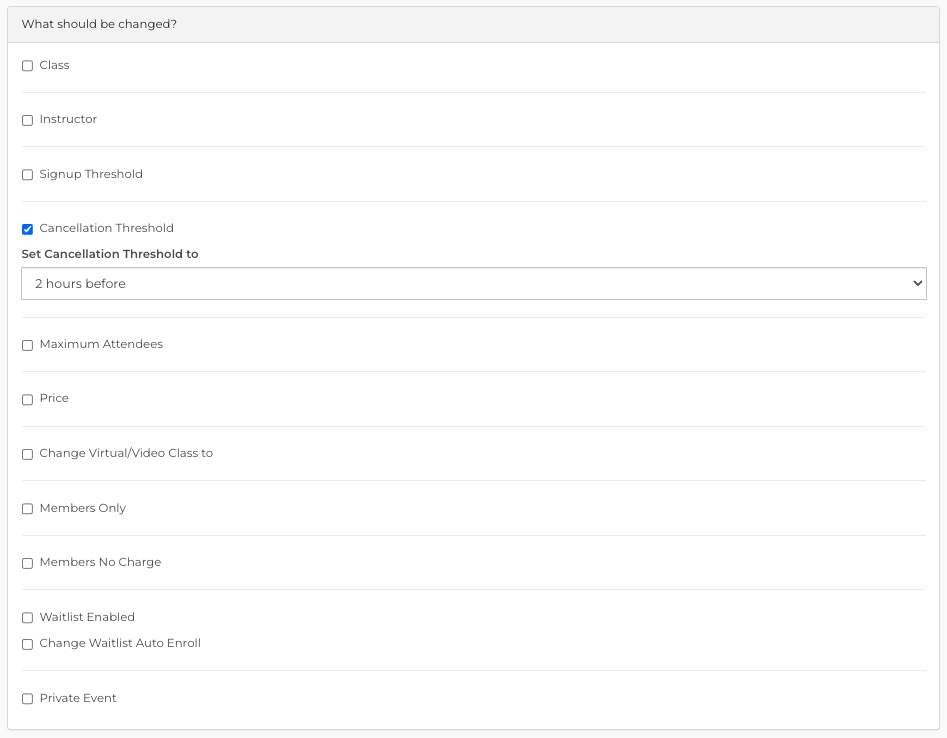
Task: Click the Waitlist Enabled label
Action: click(87, 617)
